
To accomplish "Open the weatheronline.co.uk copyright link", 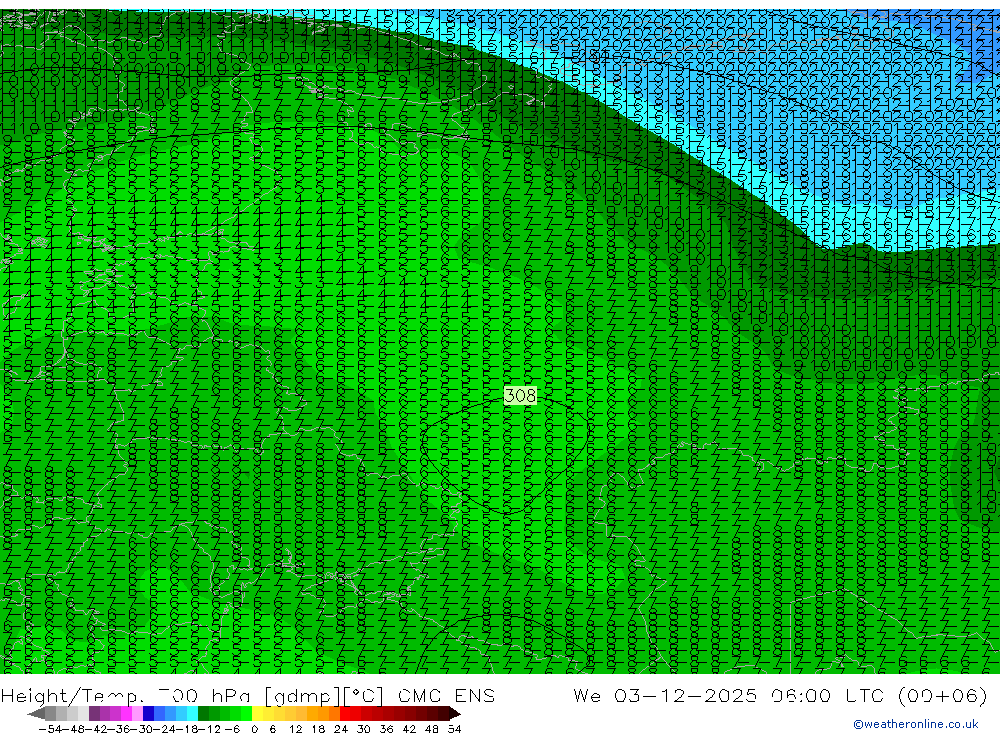I will point(915,724).
